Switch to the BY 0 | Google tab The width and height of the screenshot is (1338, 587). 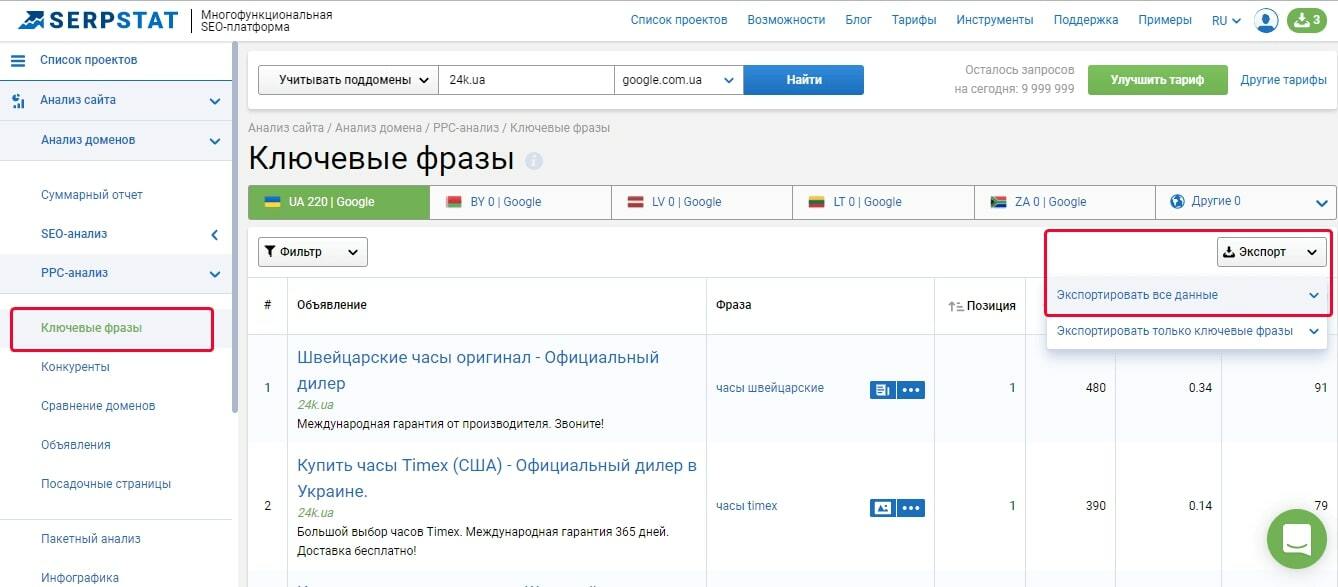coord(521,202)
